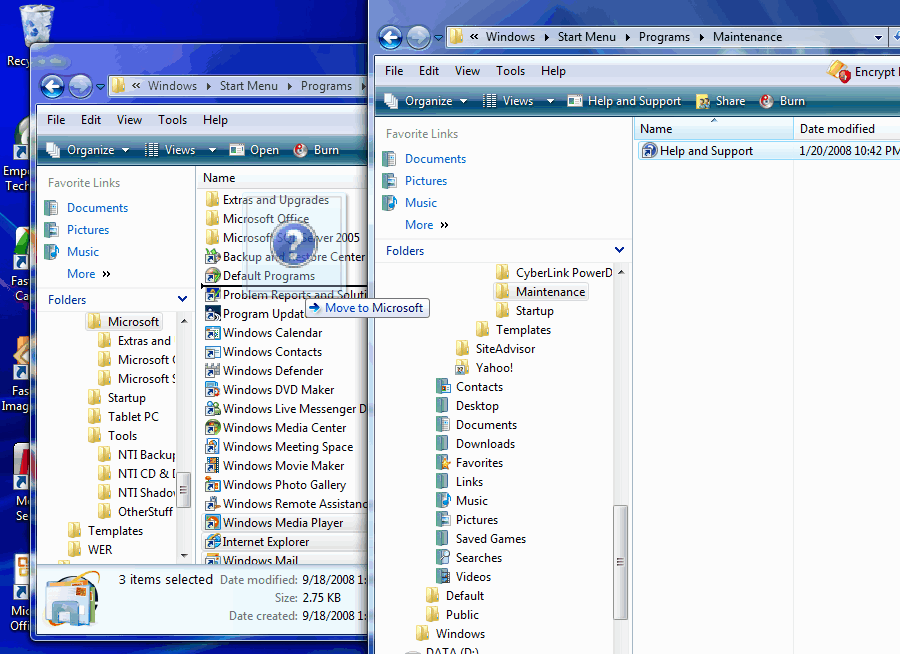Screen dimensions: 900x654
Task: Select Windows Contacts shortcut icon
Action: [x=212, y=352]
